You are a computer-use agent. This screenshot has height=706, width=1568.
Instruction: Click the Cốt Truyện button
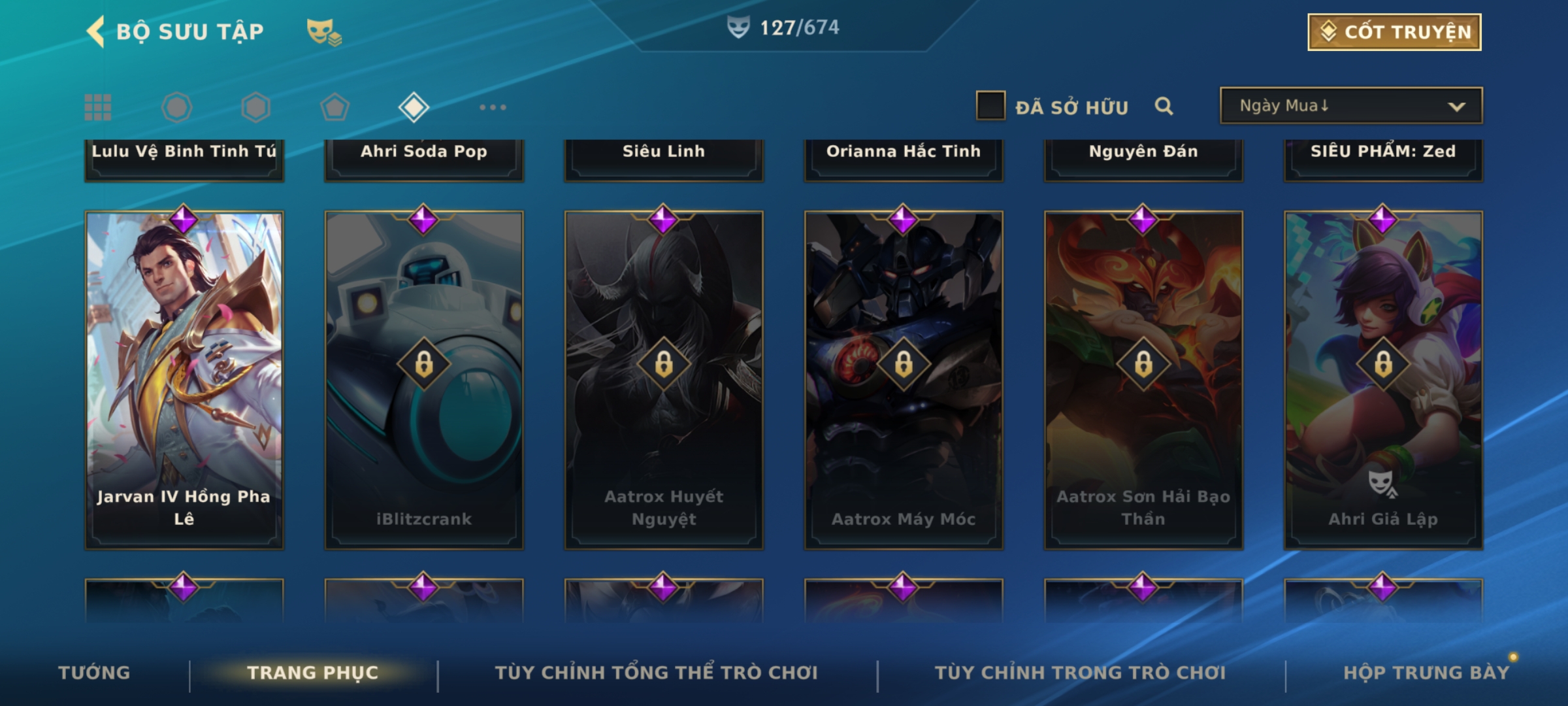coord(1394,31)
